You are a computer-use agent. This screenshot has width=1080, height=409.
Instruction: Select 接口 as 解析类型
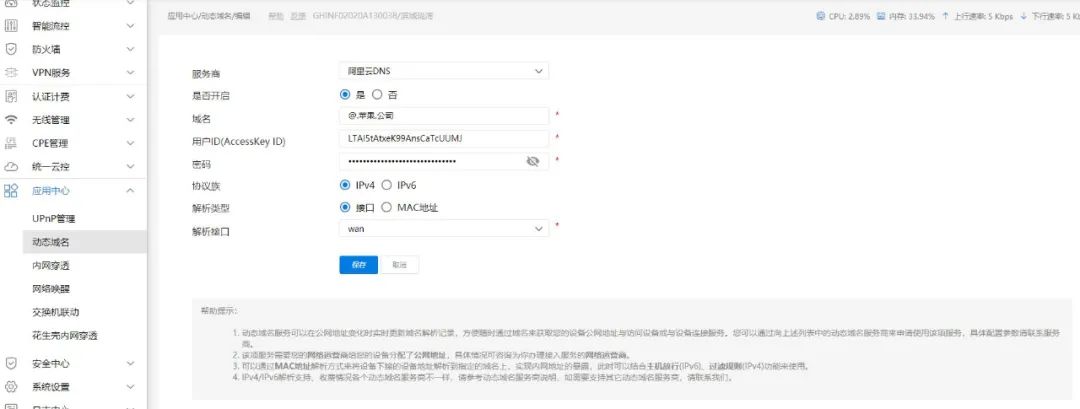tap(345, 207)
